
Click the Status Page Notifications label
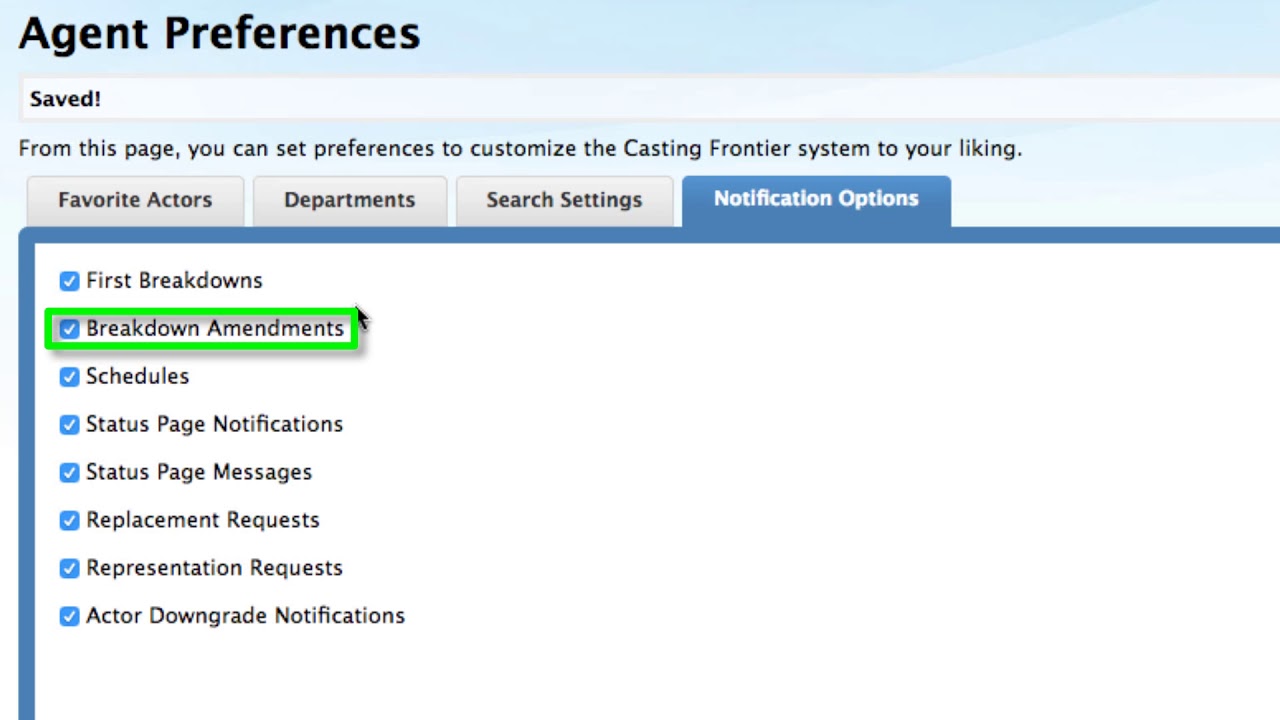point(214,425)
